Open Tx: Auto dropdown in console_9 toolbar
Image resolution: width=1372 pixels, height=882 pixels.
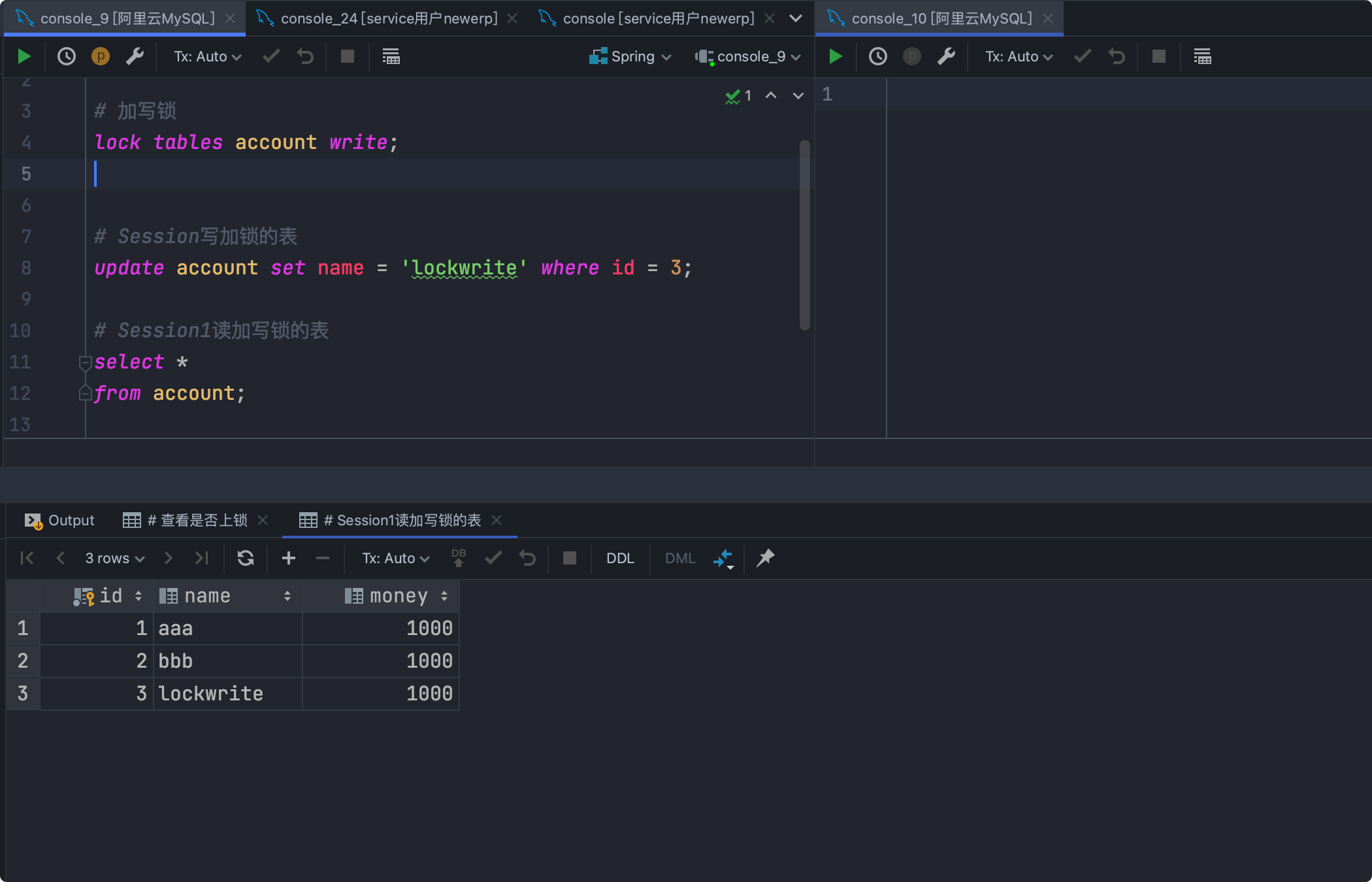(x=207, y=57)
